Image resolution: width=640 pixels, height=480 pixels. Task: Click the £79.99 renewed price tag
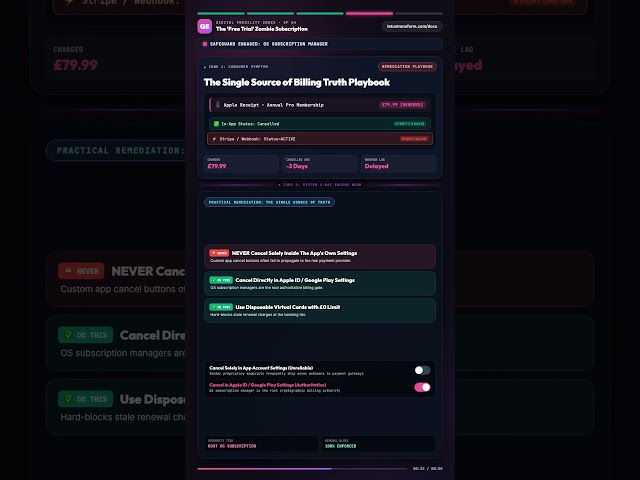coord(402,105)
